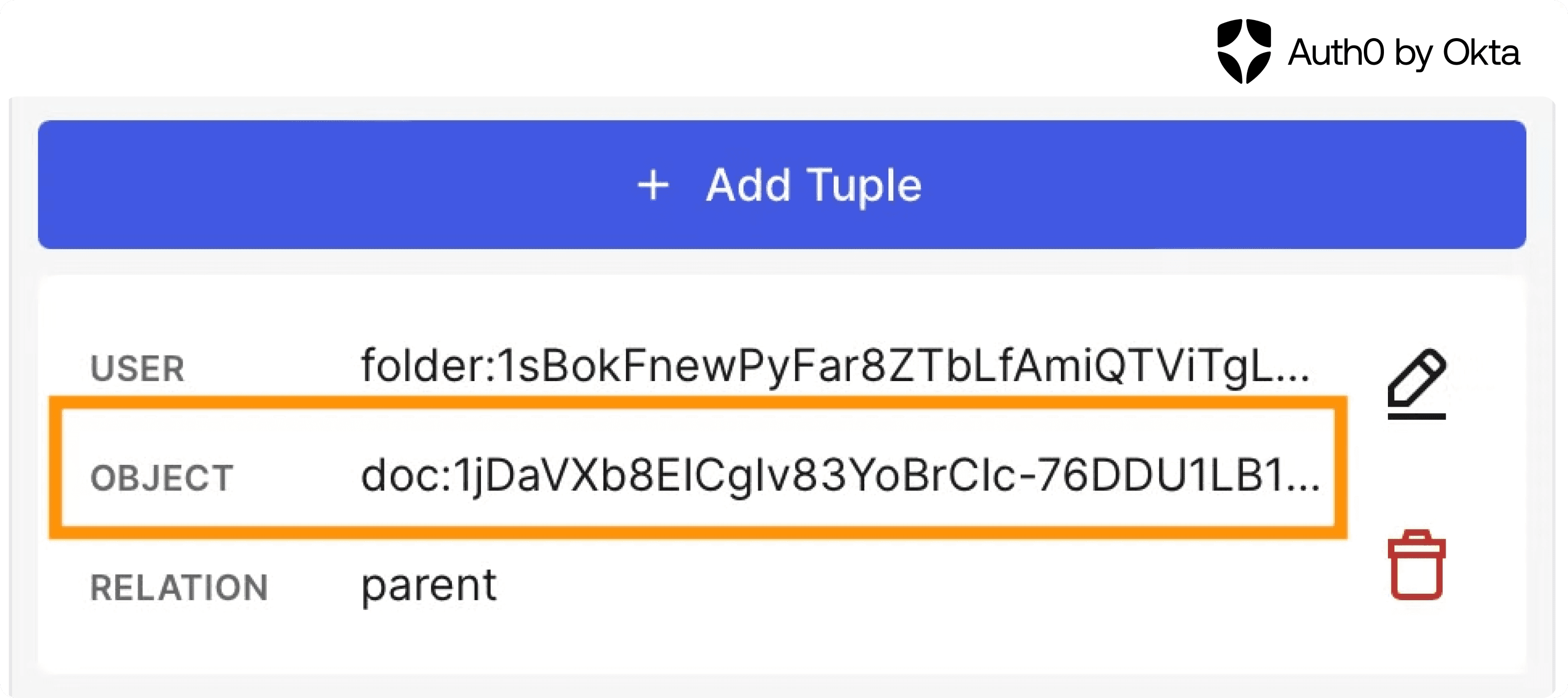Click the "Auth0 by Okta" brand text
The height and width of the screenshot is (698, 1568).
pyautogui.click(x=1403, y=52)
